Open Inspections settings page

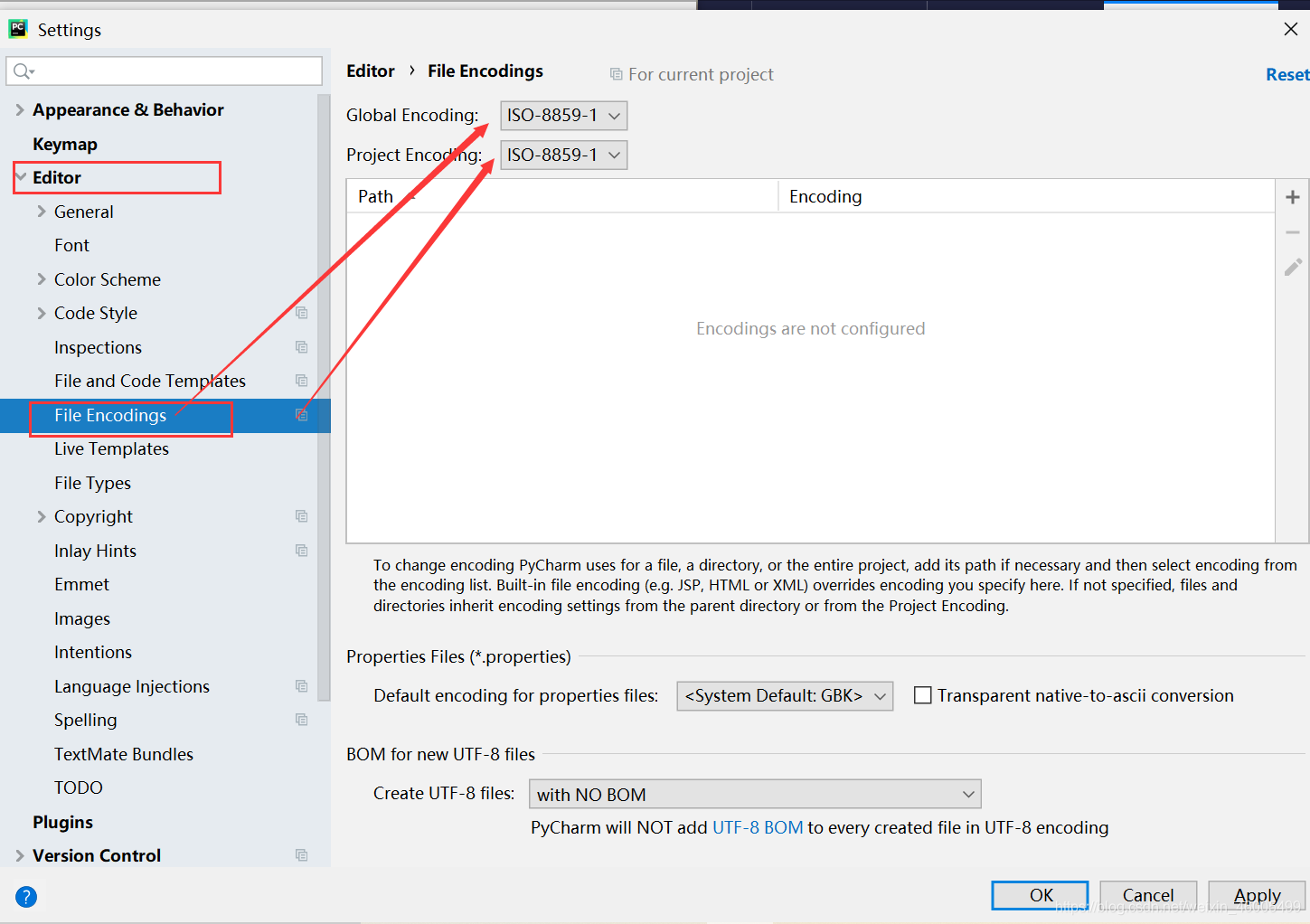(x=98, y=347)
